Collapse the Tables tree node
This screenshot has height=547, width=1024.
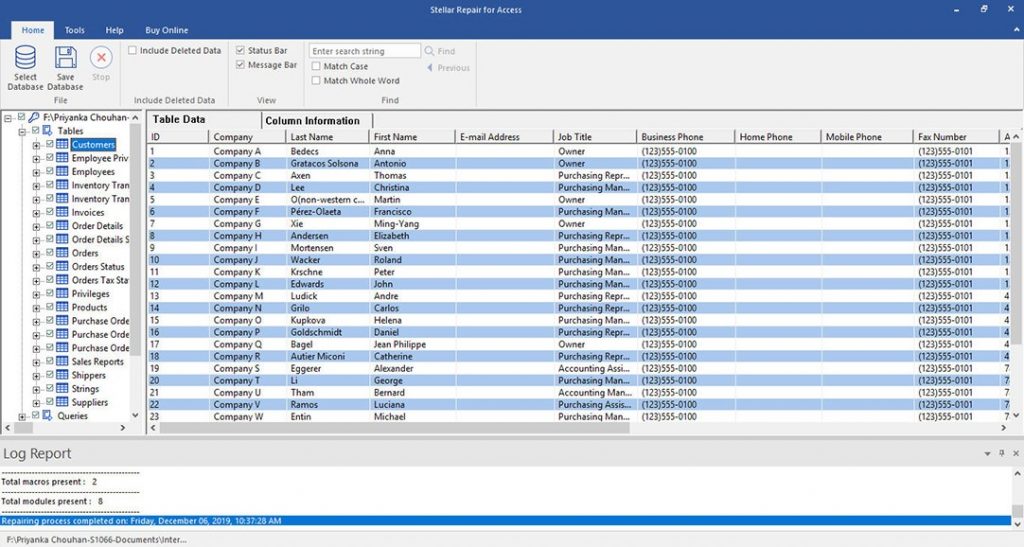click(x=22, y=131)
